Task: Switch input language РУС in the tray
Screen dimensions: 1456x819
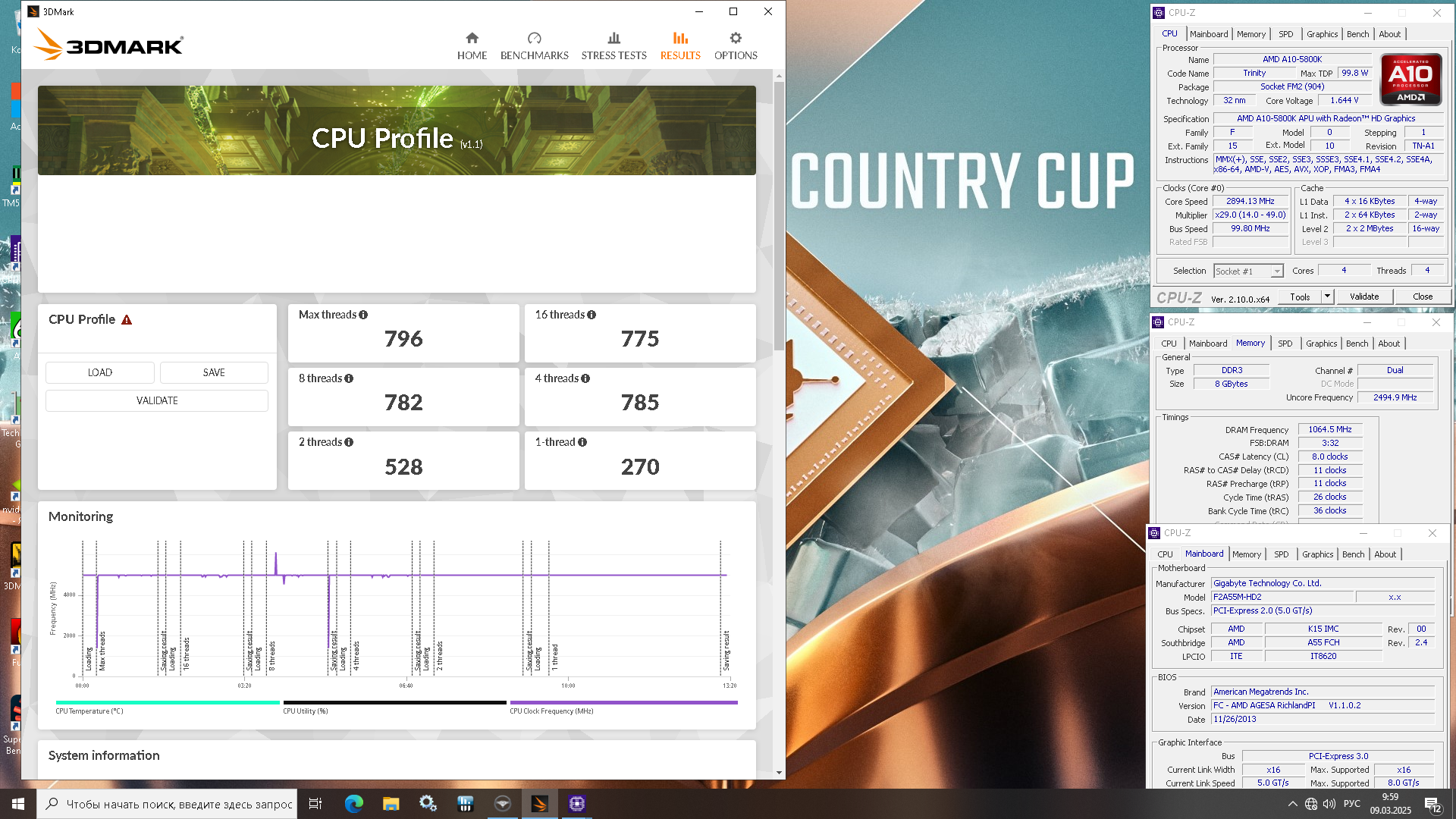Action: point(1352,804)
